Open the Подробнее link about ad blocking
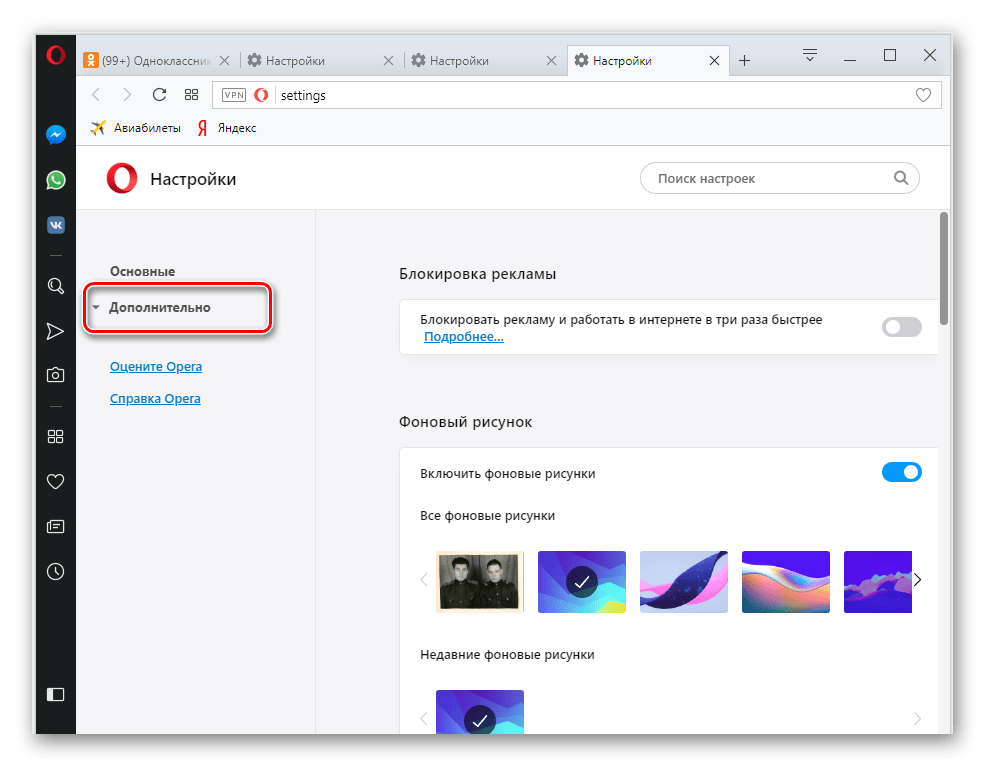 (464, 336)
